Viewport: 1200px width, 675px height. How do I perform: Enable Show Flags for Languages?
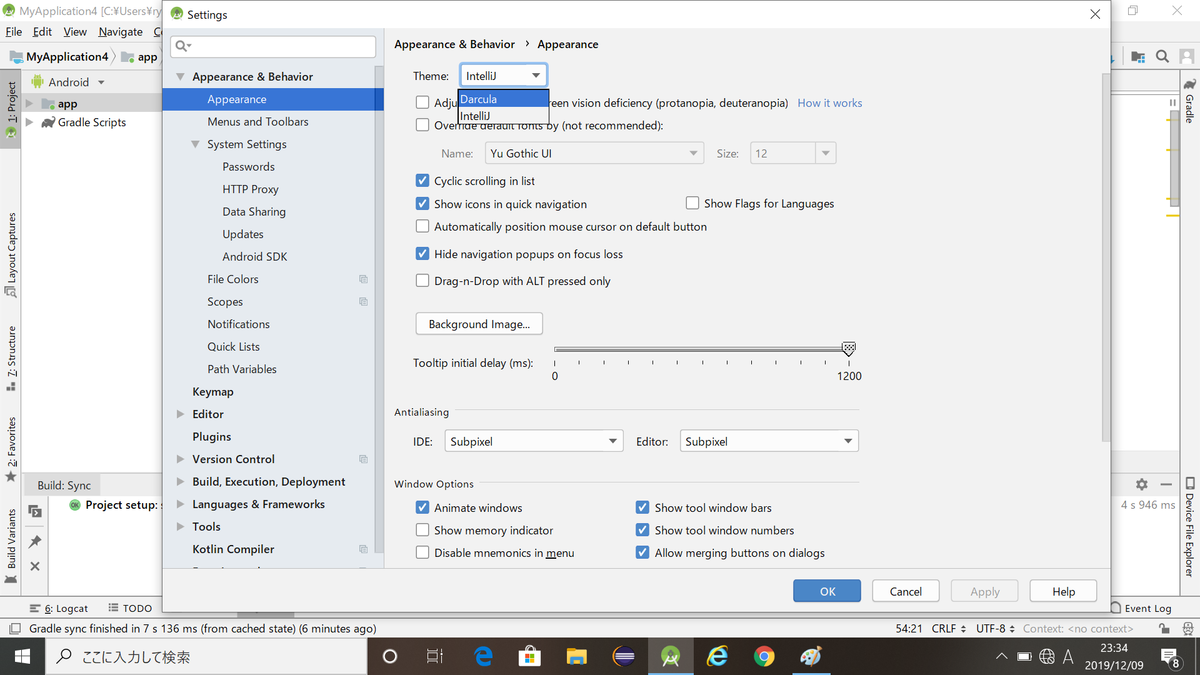pyautogui.click(x=692, y=203)
